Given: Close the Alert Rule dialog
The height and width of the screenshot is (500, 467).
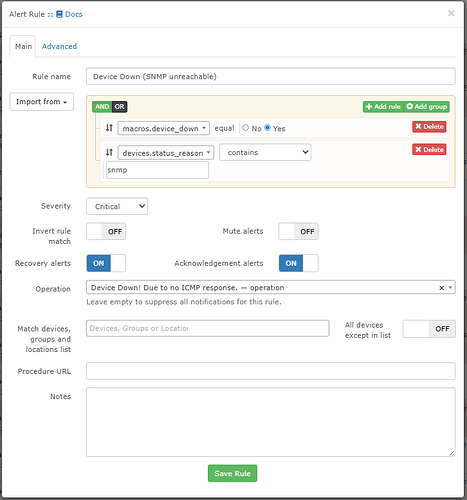Looking at the screenshot, I should tap(451, 13).
